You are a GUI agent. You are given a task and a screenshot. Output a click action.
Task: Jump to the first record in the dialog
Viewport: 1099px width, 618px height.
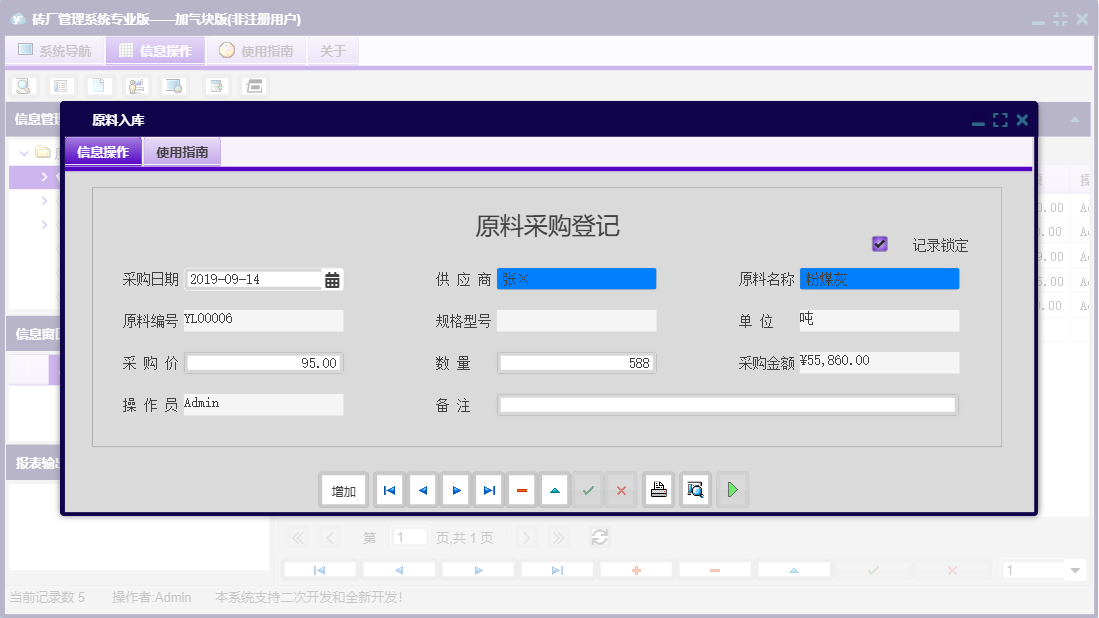point(389,489)
